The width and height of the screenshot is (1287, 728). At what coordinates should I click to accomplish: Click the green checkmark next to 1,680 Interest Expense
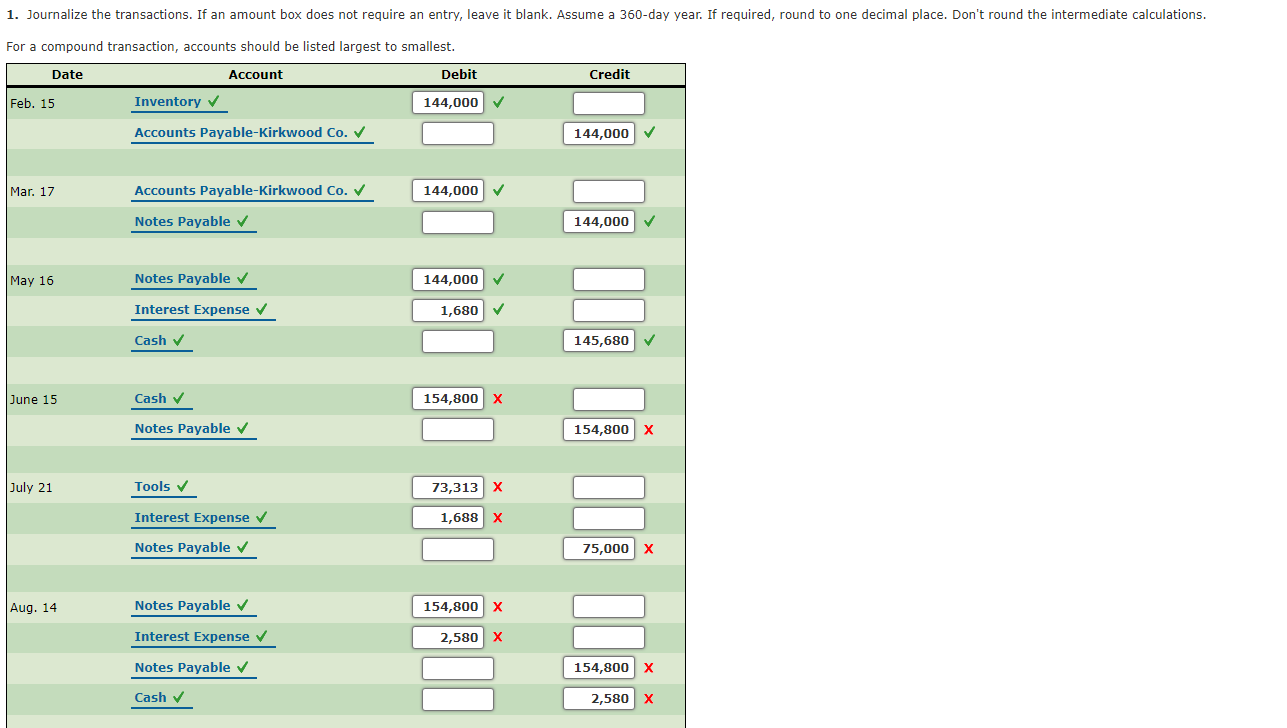point(498,310)
